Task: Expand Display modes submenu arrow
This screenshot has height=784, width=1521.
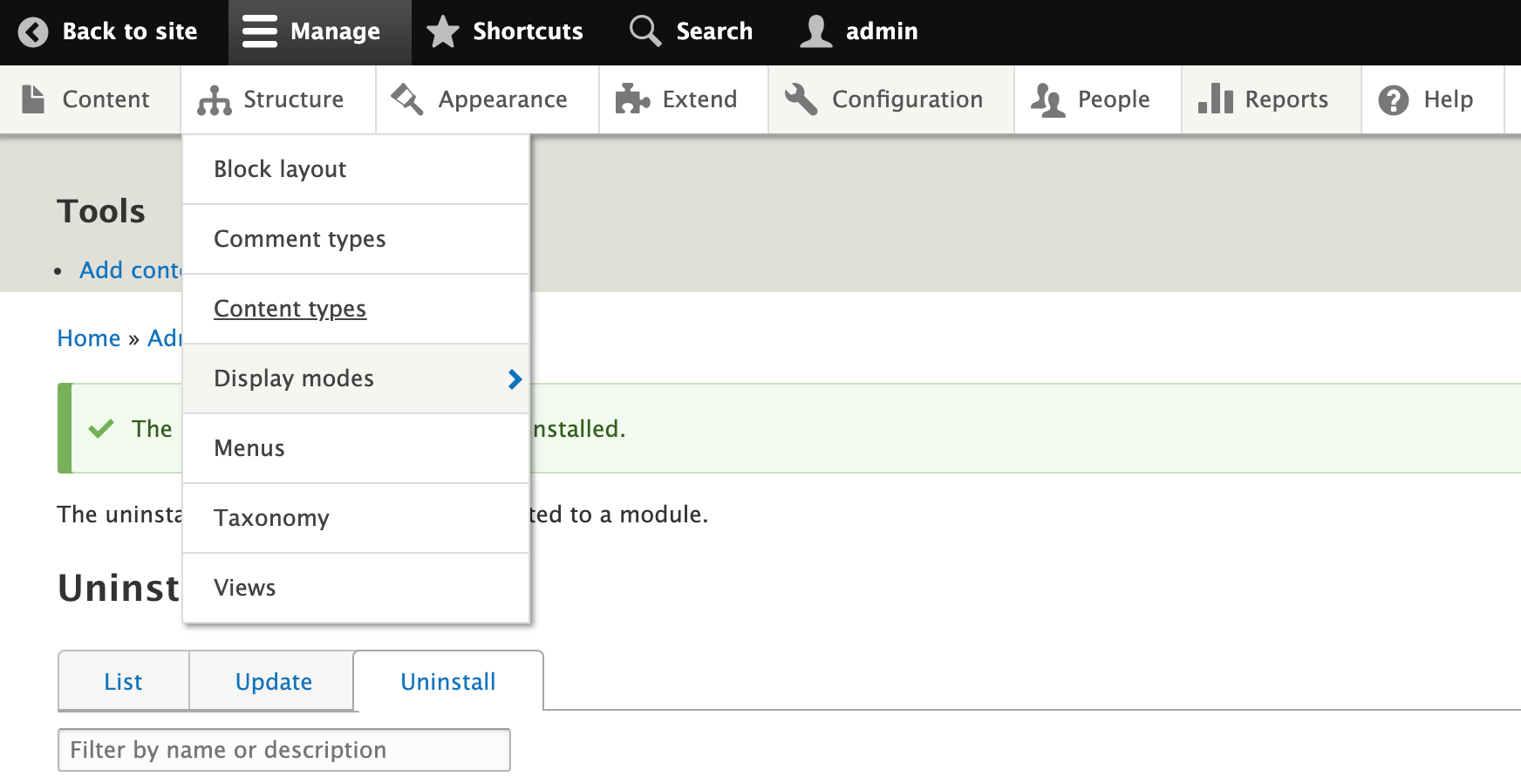Action: [515, 378]
